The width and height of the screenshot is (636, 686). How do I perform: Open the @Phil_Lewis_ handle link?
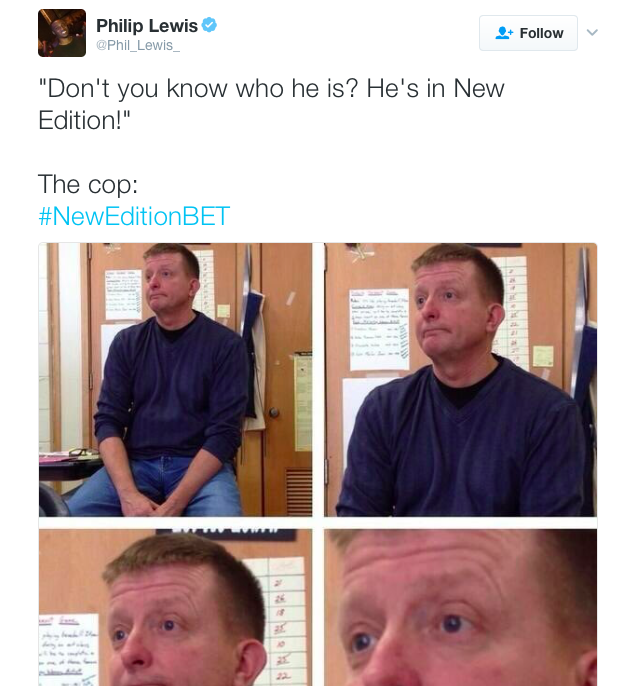click(x=138, y=45)
